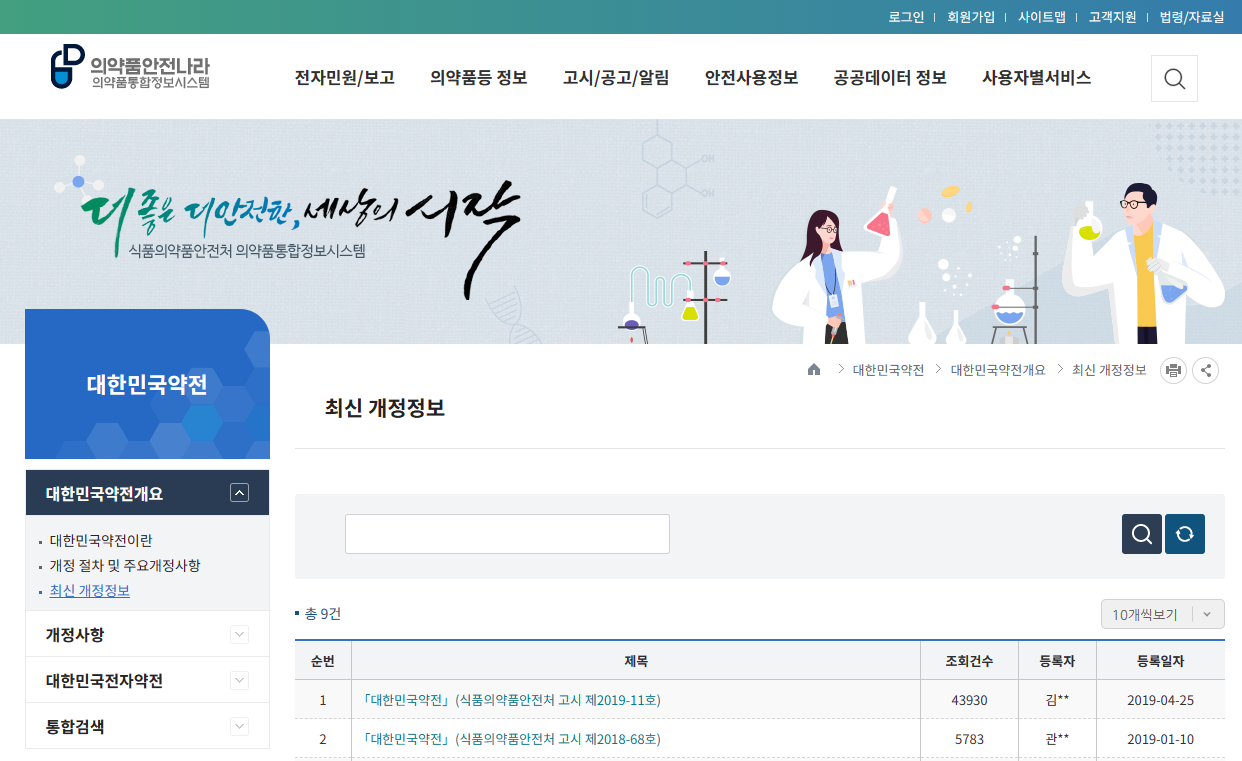Click the 법령/자료실 link
Image resolution: width=1242 pixels, height=761 pixels.
click(1192, 17)
